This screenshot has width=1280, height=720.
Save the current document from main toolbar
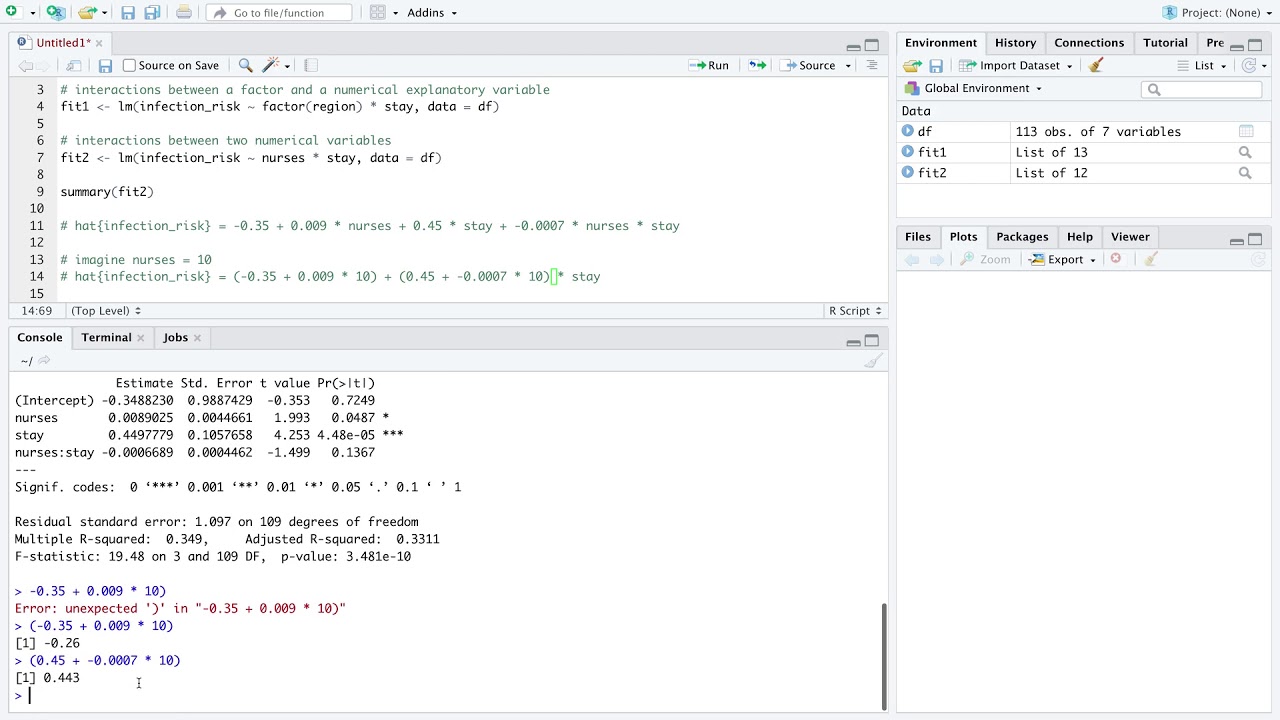tap(128, 13)
